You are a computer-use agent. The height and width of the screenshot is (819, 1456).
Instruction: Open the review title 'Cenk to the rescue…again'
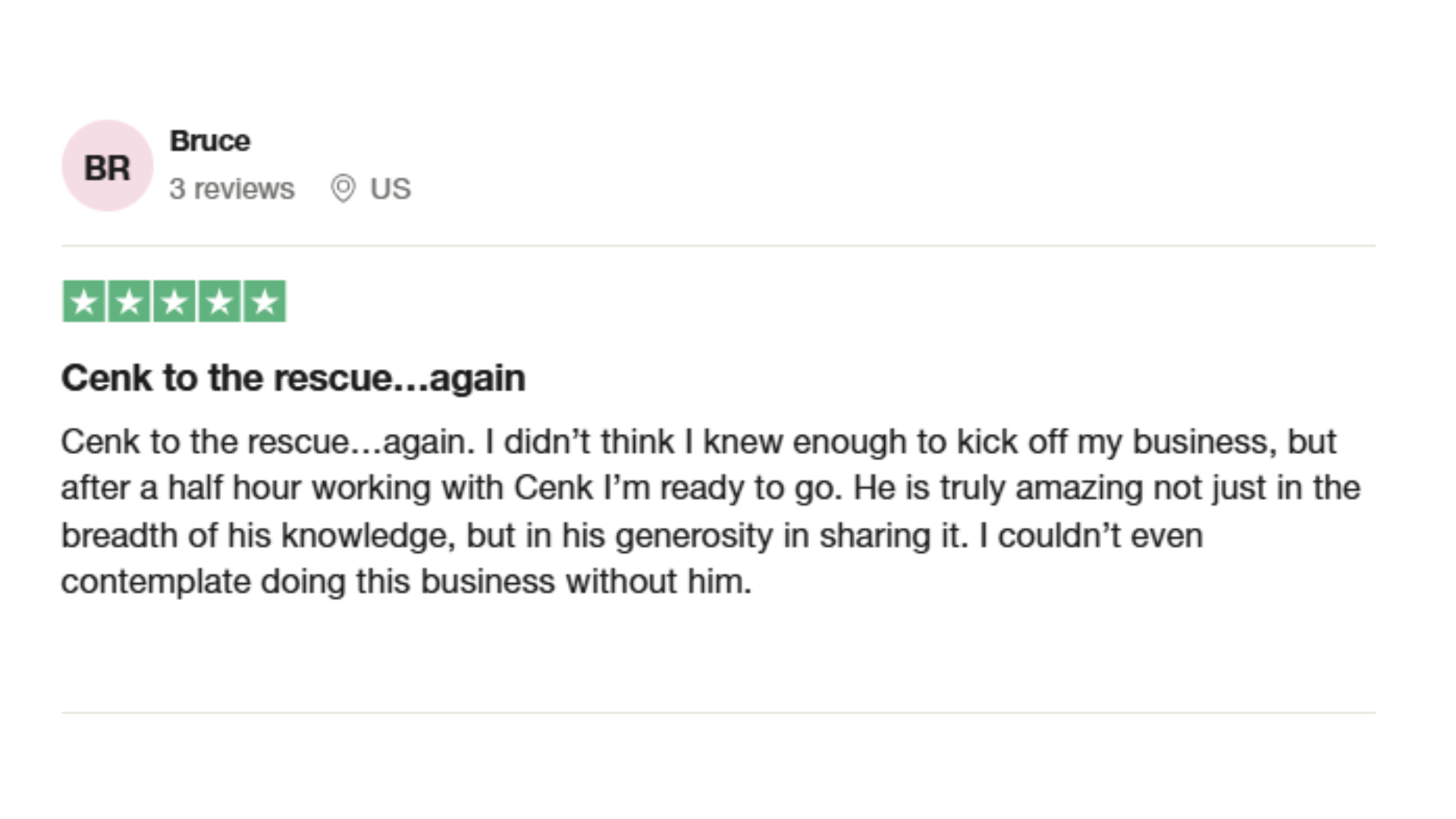click(293, 378)
